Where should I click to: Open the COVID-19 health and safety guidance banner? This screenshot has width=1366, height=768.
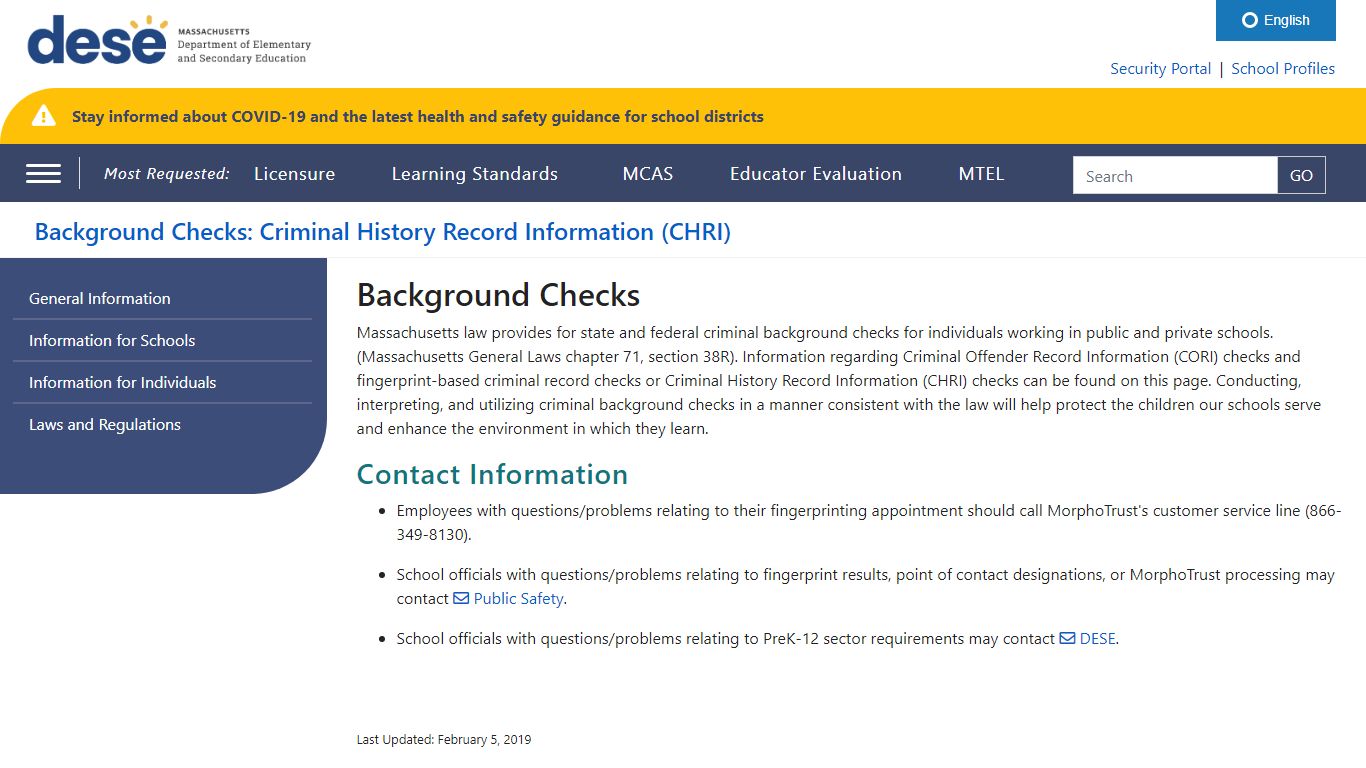click(x=417, y=117)
